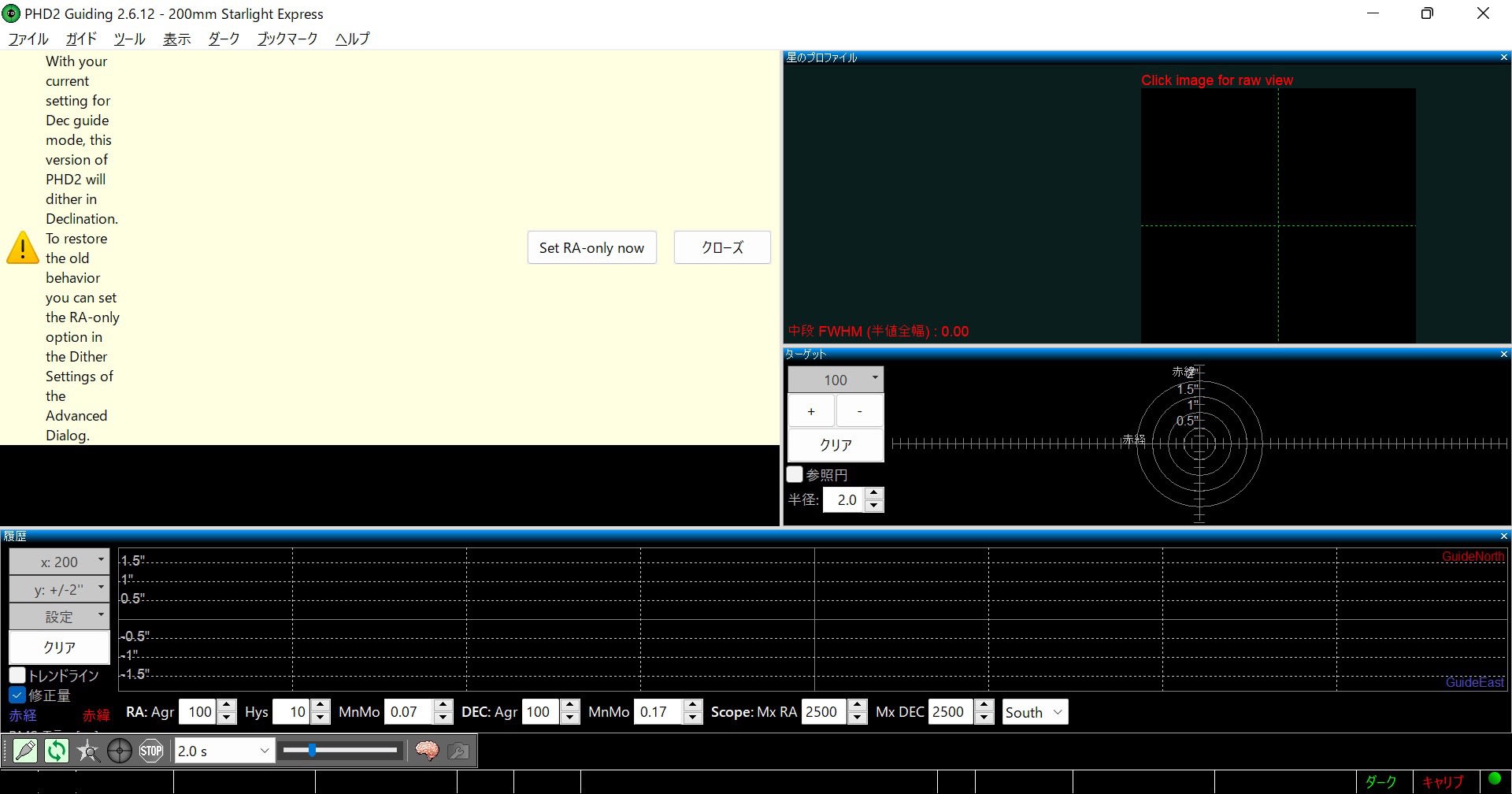
Task: Click the RA Agr input field
Action: pos(198,712)
